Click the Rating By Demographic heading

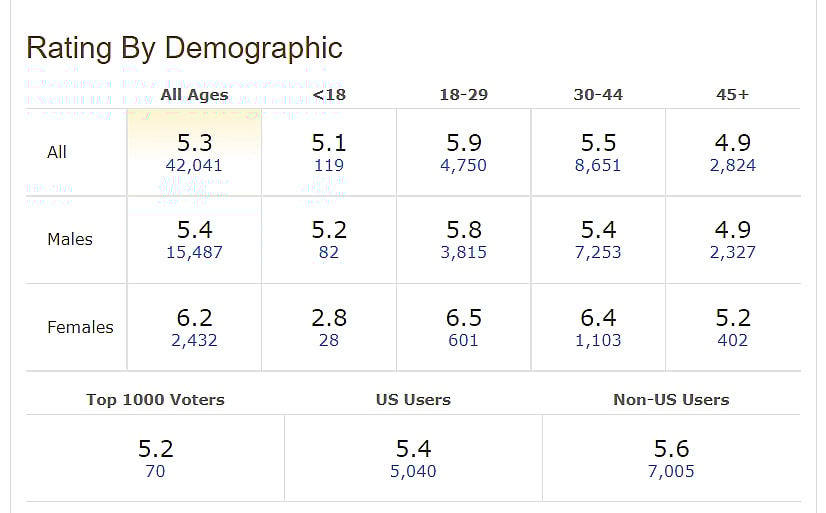184,48
